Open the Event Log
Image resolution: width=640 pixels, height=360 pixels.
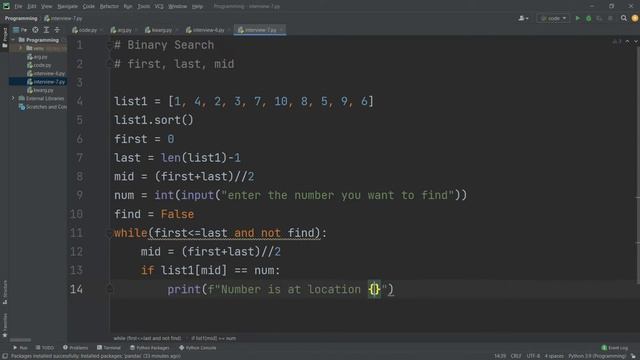pos(615,348)
